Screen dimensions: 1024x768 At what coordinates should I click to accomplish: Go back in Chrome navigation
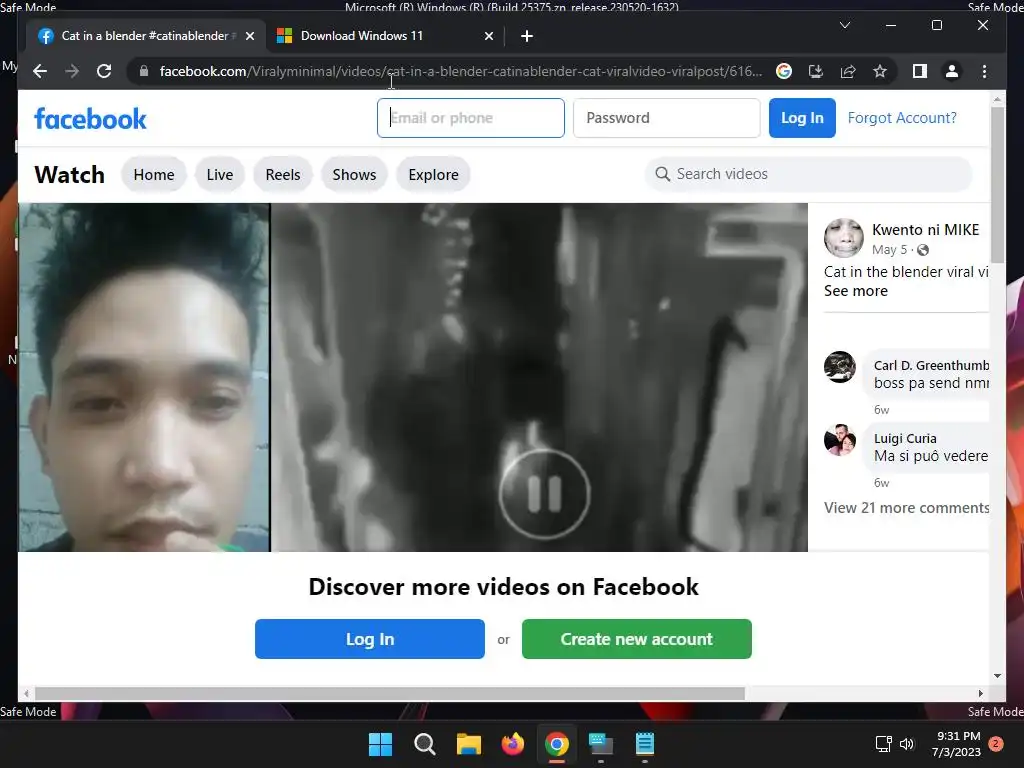[40, 71]
